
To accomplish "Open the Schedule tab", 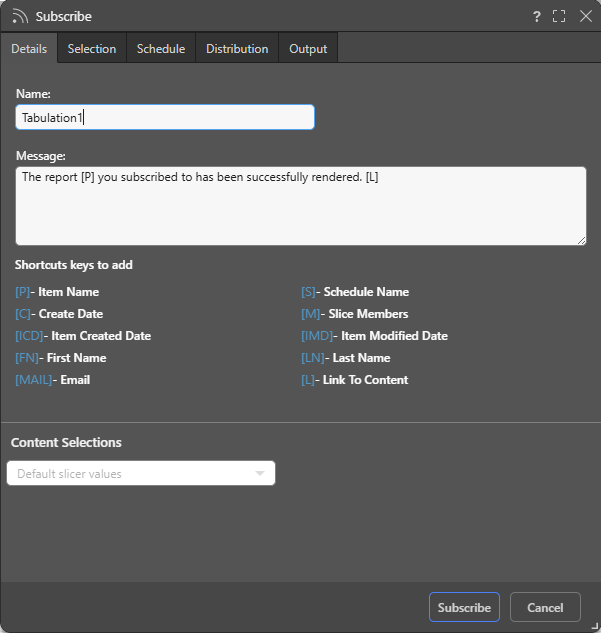I will pos(161,49).
